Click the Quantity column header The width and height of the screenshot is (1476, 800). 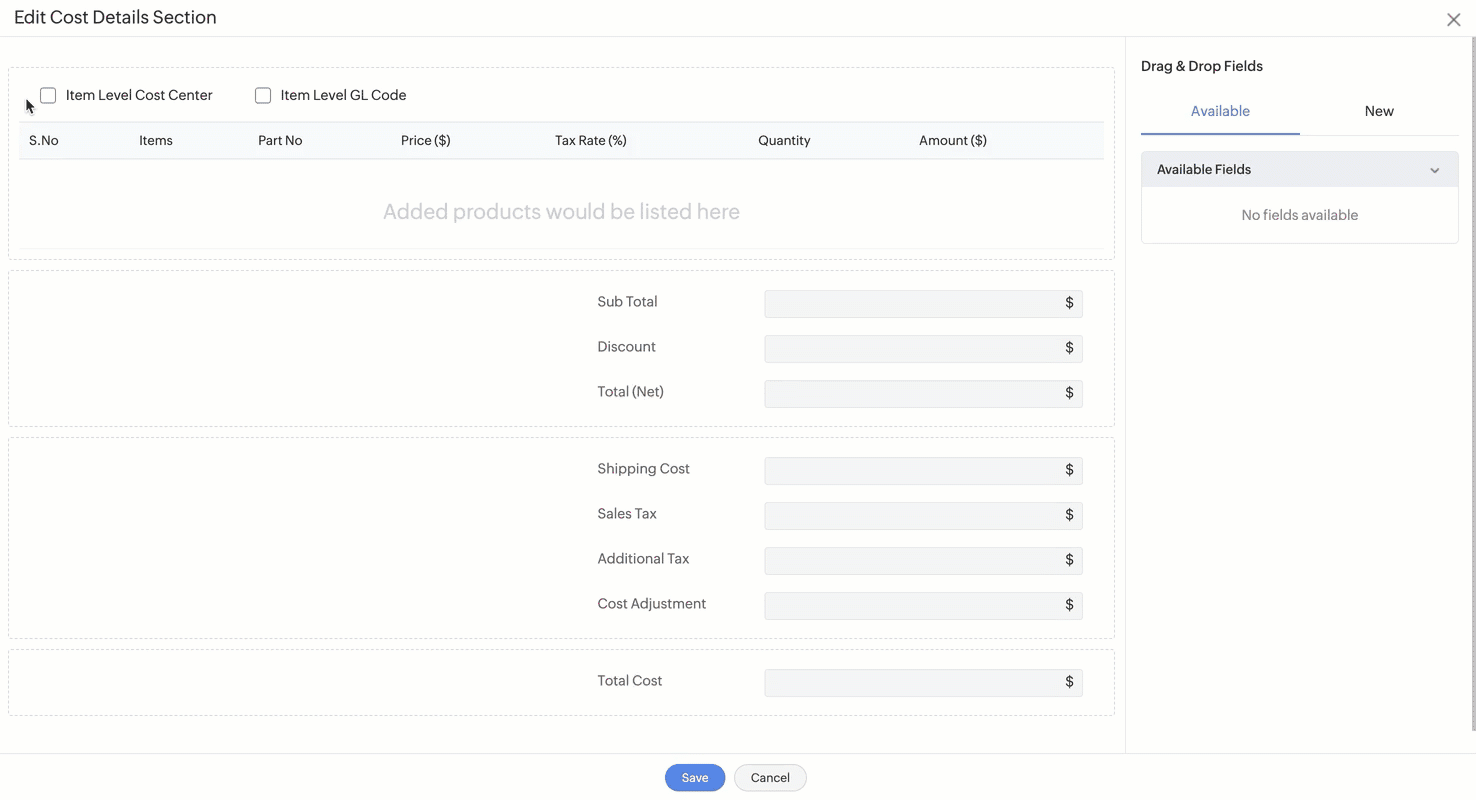783,141
